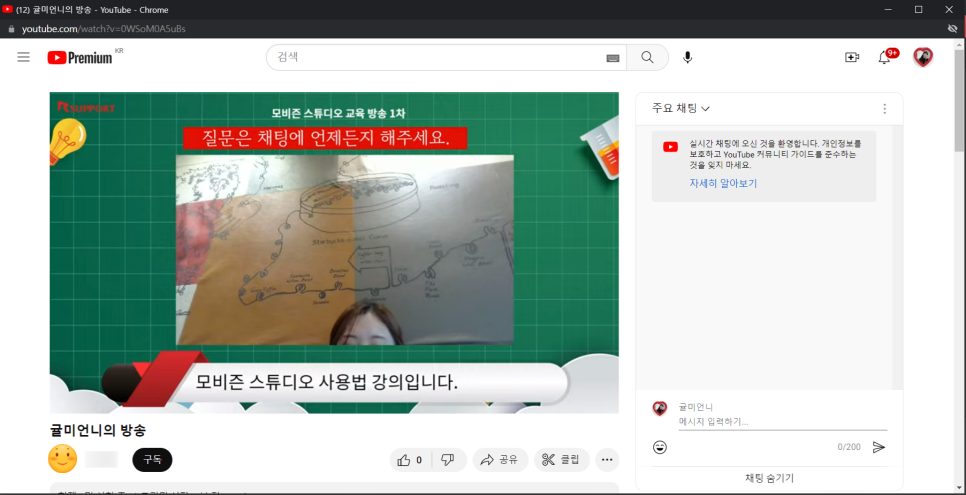Click the 메시지 입력하기 chat input
This screenshot has height=495, width=966.
click(x=782, y=422)
